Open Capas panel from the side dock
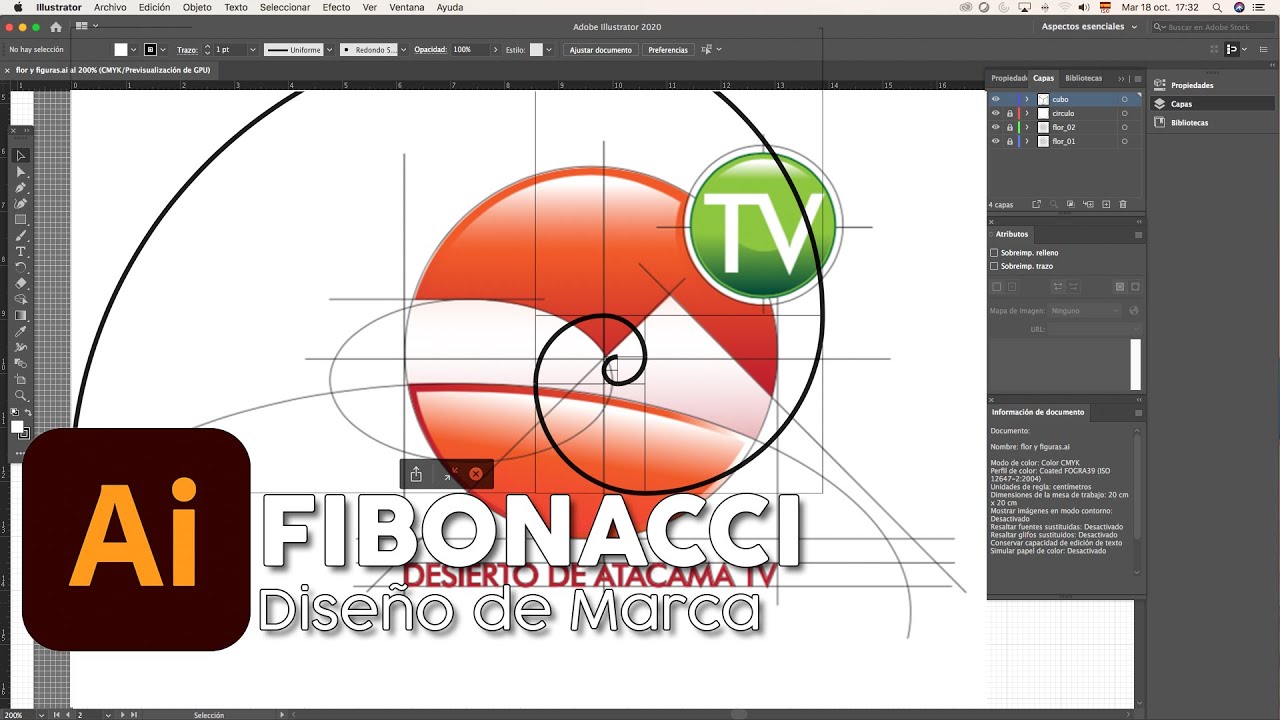This screenshot has height=720, width=1280. 1213,104
